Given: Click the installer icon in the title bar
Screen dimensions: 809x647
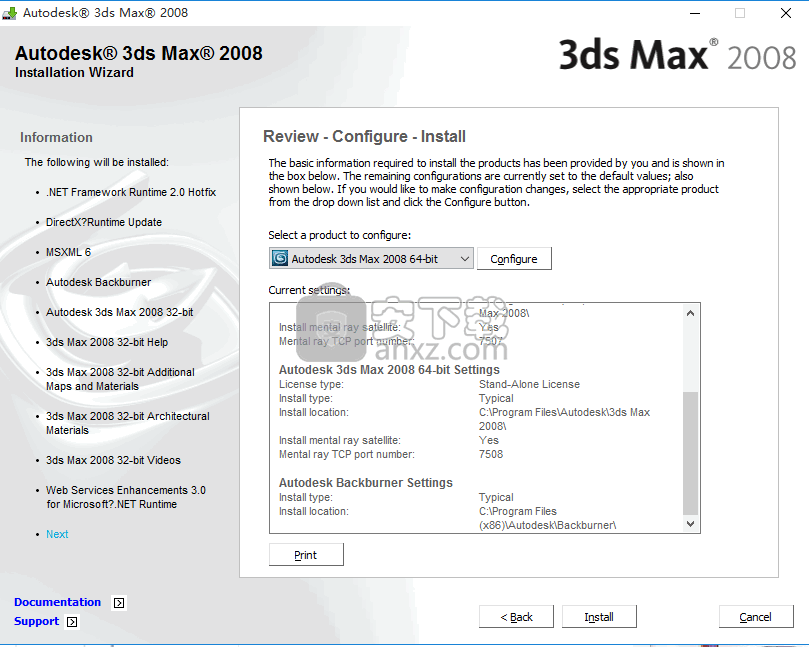Looking at the screenshot, I should 9,13.
